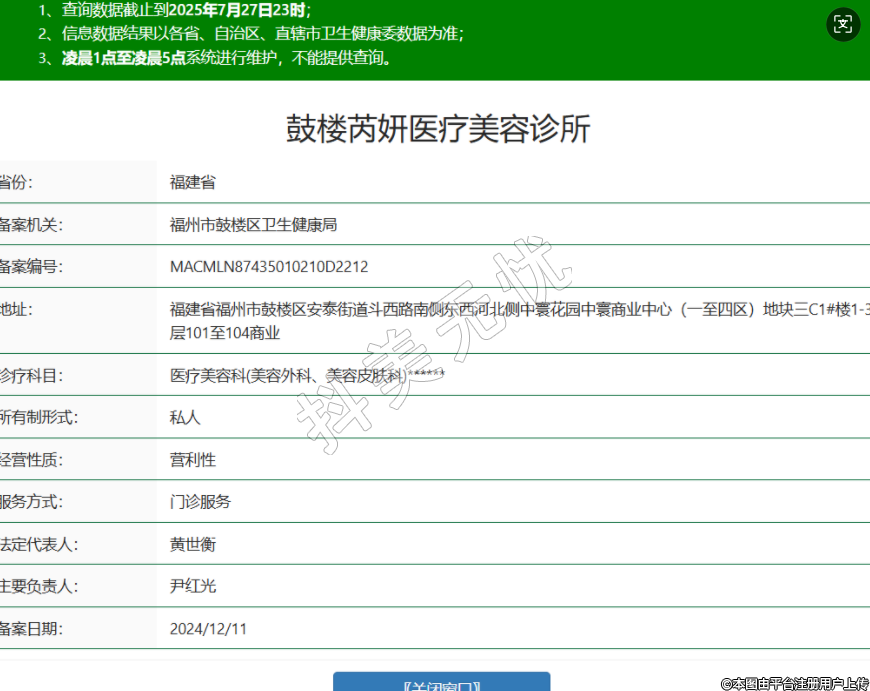Click the 省份 row label
The image size is (870, 691).
(x=16, y=182)
